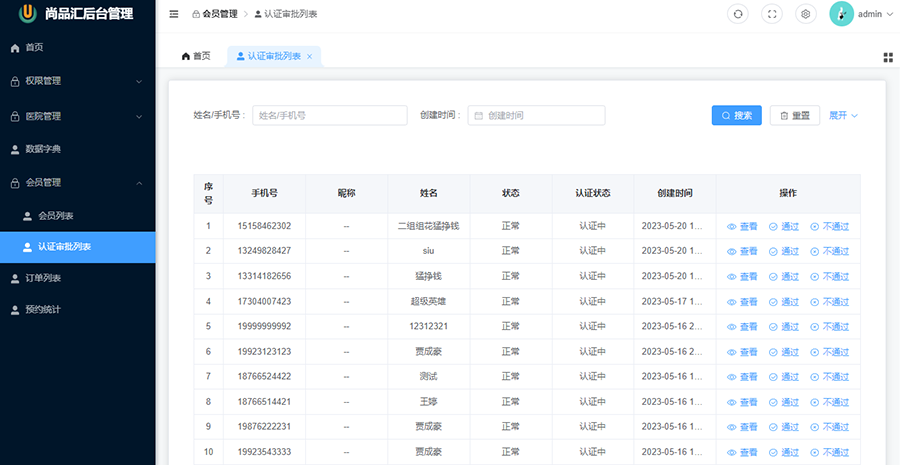This screenshot has height=465, width=900.
Task: Open admin user dropdown
Action: (x=874, y=14)
